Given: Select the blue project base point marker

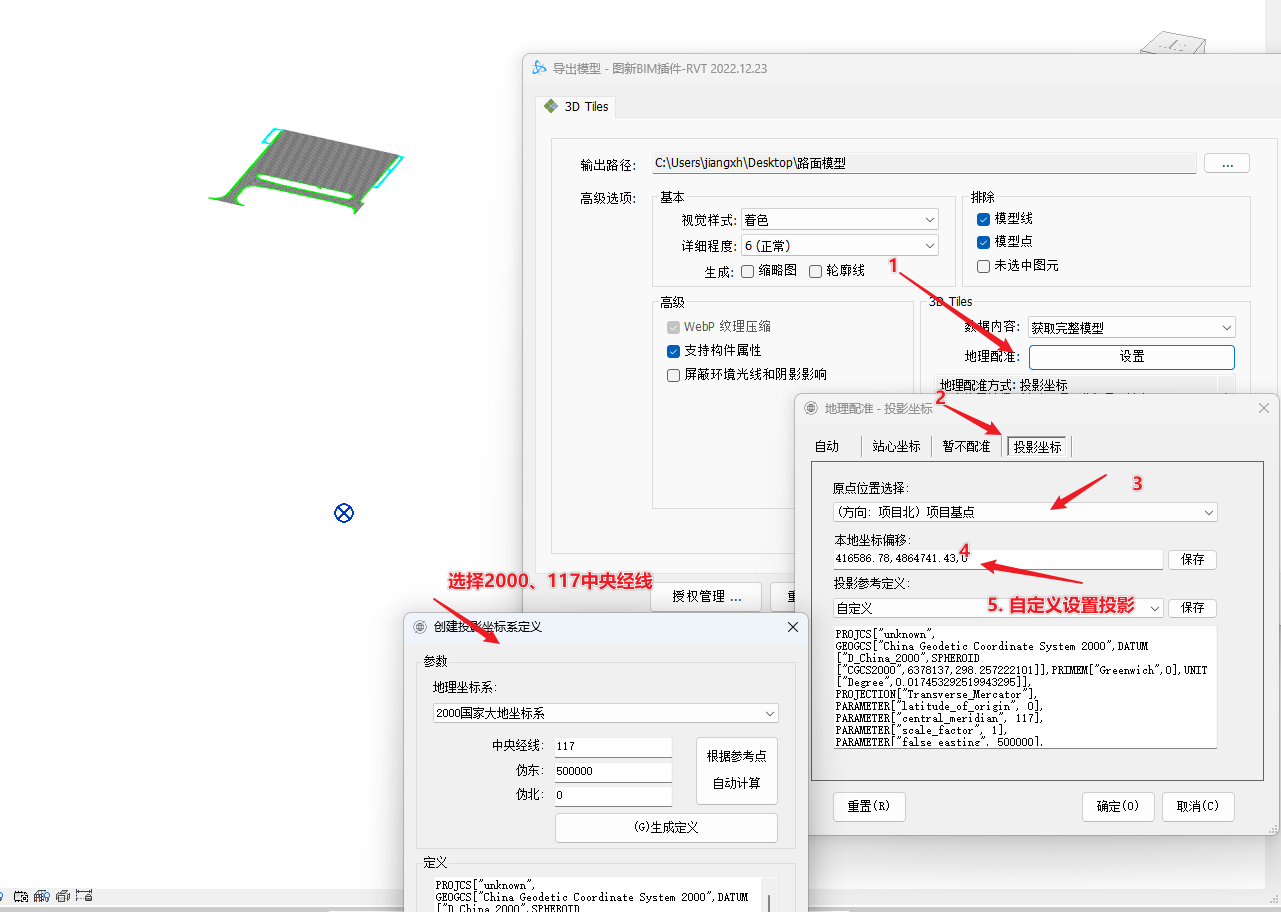Looking at the screenshot, I should click(x=344, y=513).
